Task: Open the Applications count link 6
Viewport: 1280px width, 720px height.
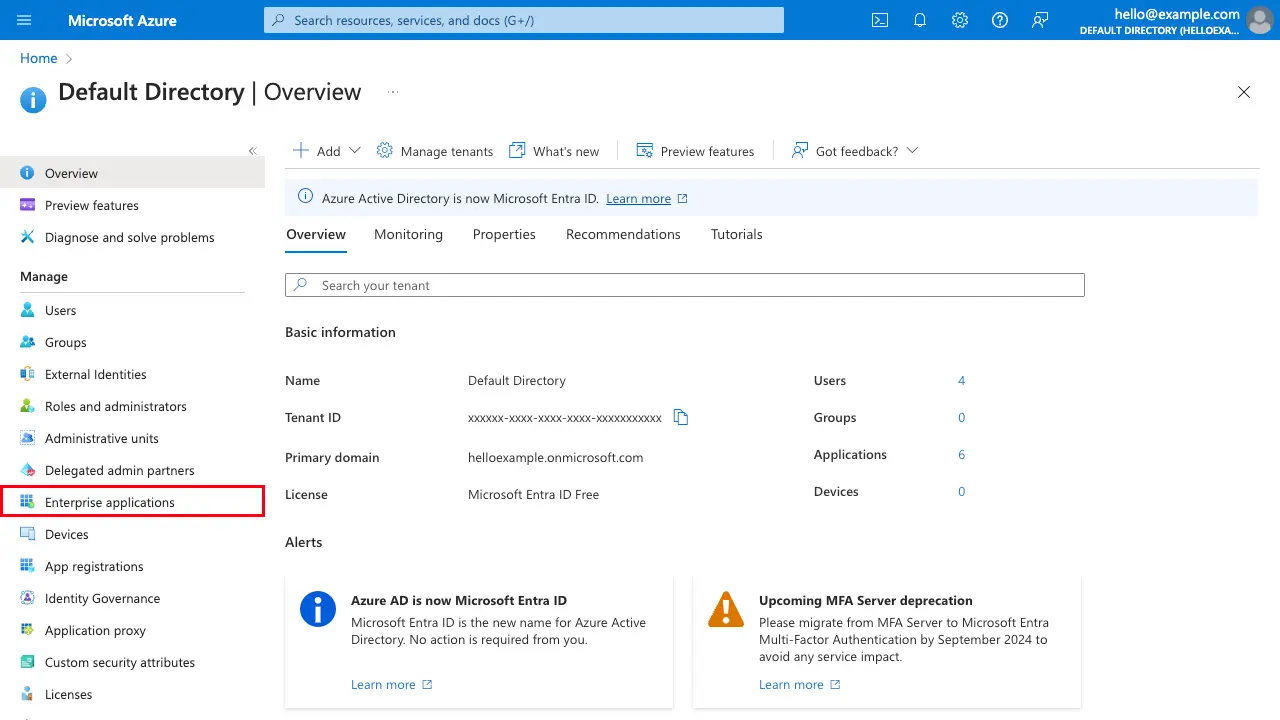Action: tap(961, 454)
